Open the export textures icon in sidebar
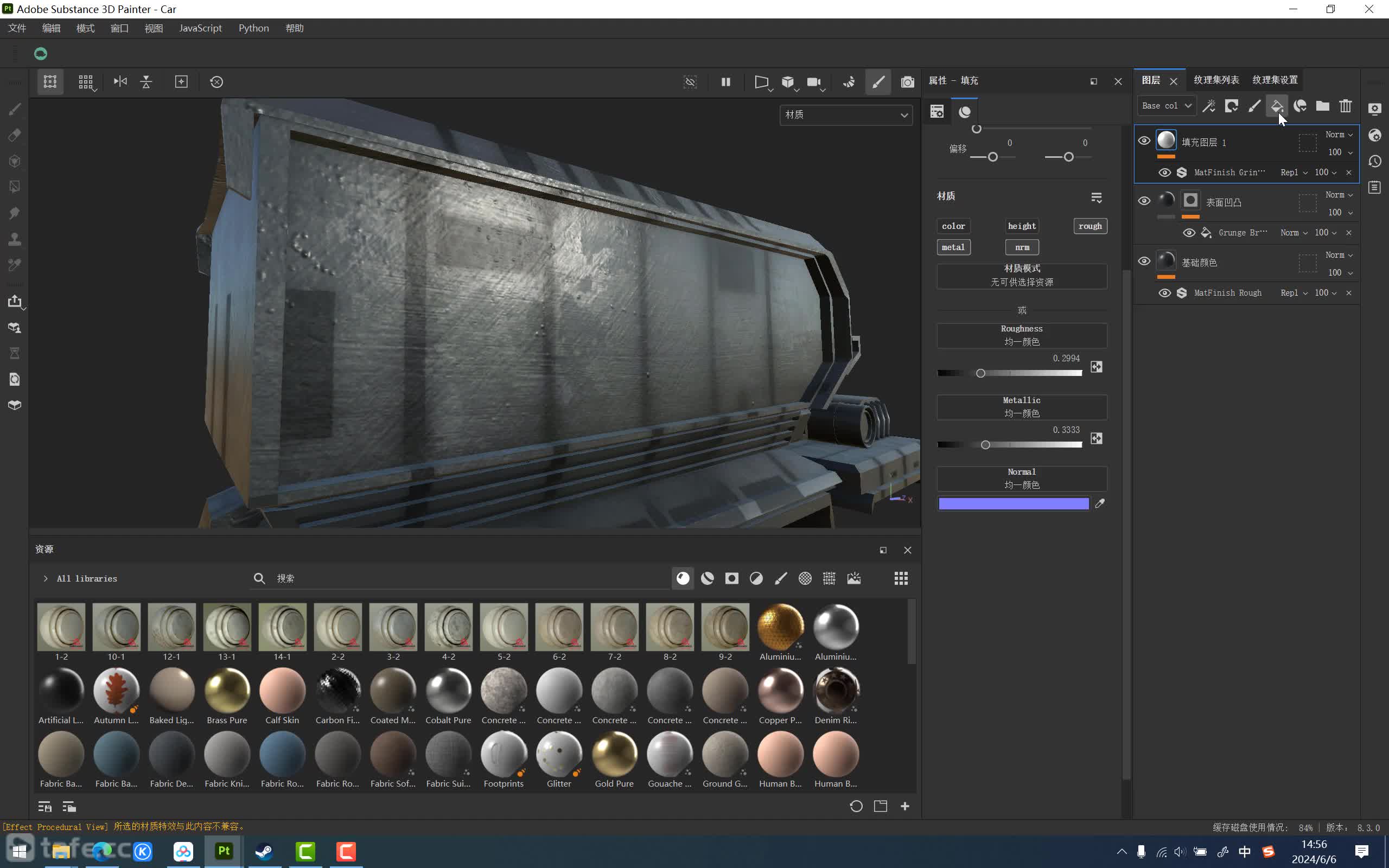 [x=15, y=302]
